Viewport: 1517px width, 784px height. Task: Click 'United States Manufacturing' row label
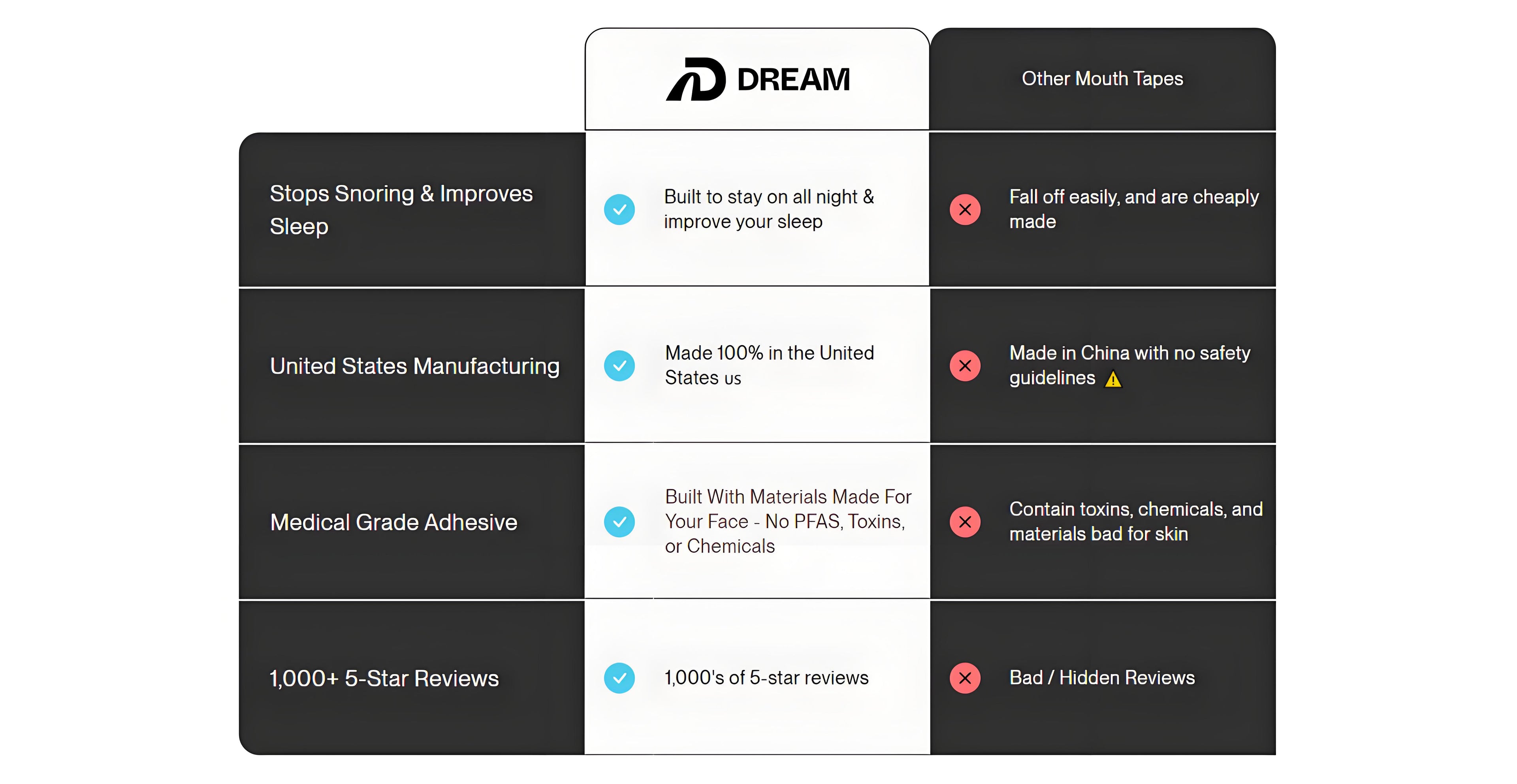[x=414, y=366]
